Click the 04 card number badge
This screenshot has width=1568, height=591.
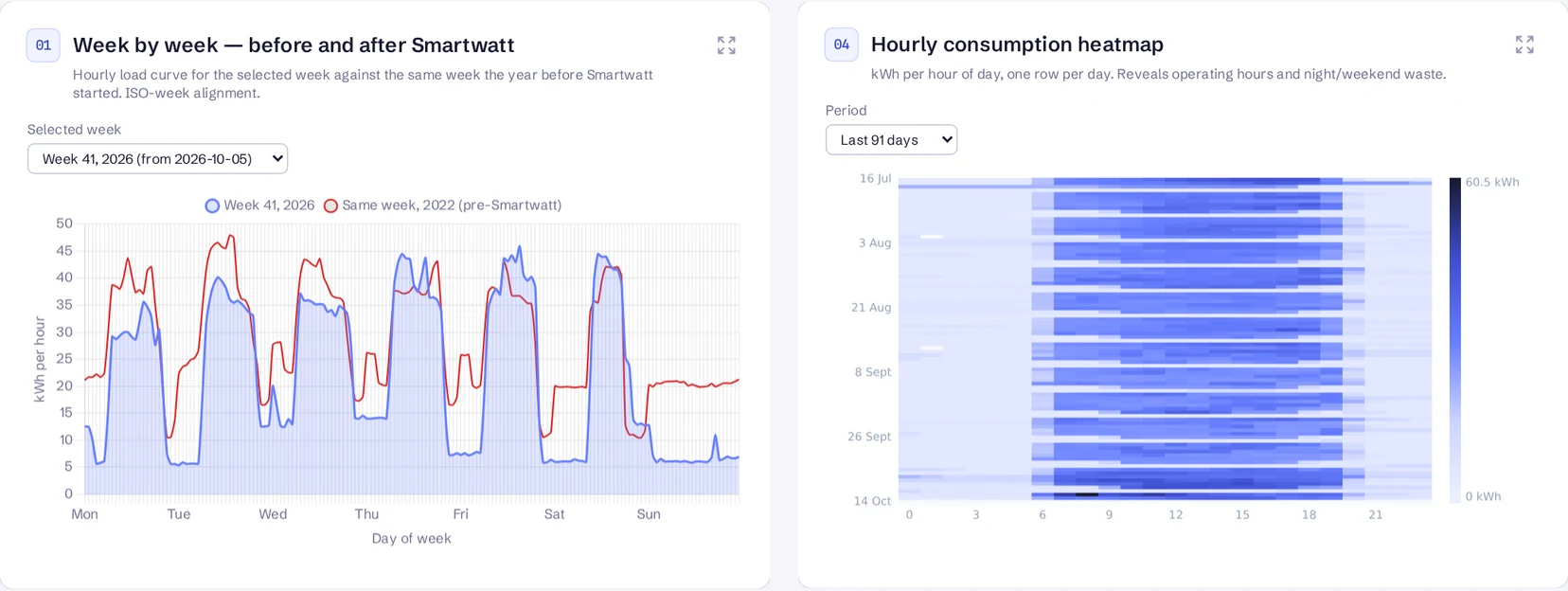pos(842,45)
